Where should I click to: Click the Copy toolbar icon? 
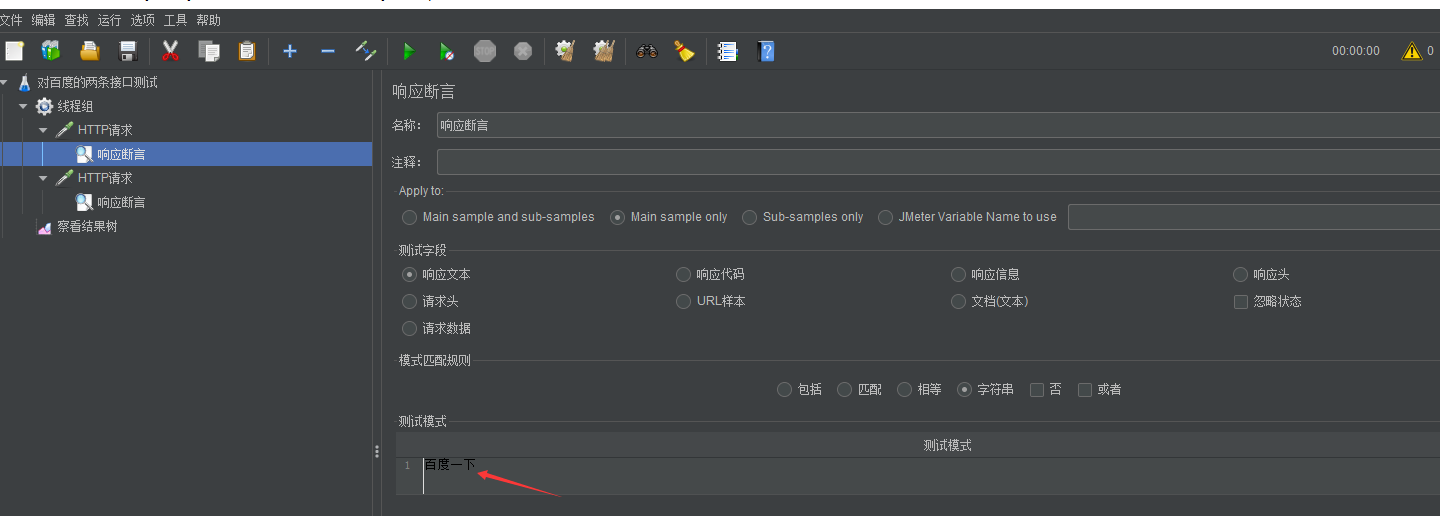[x=209, y=51]
